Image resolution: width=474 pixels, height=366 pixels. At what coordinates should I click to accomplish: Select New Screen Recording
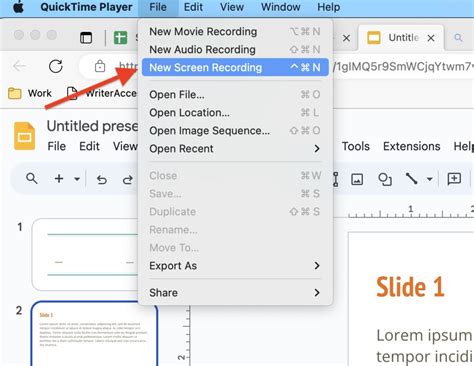(235, 68)
